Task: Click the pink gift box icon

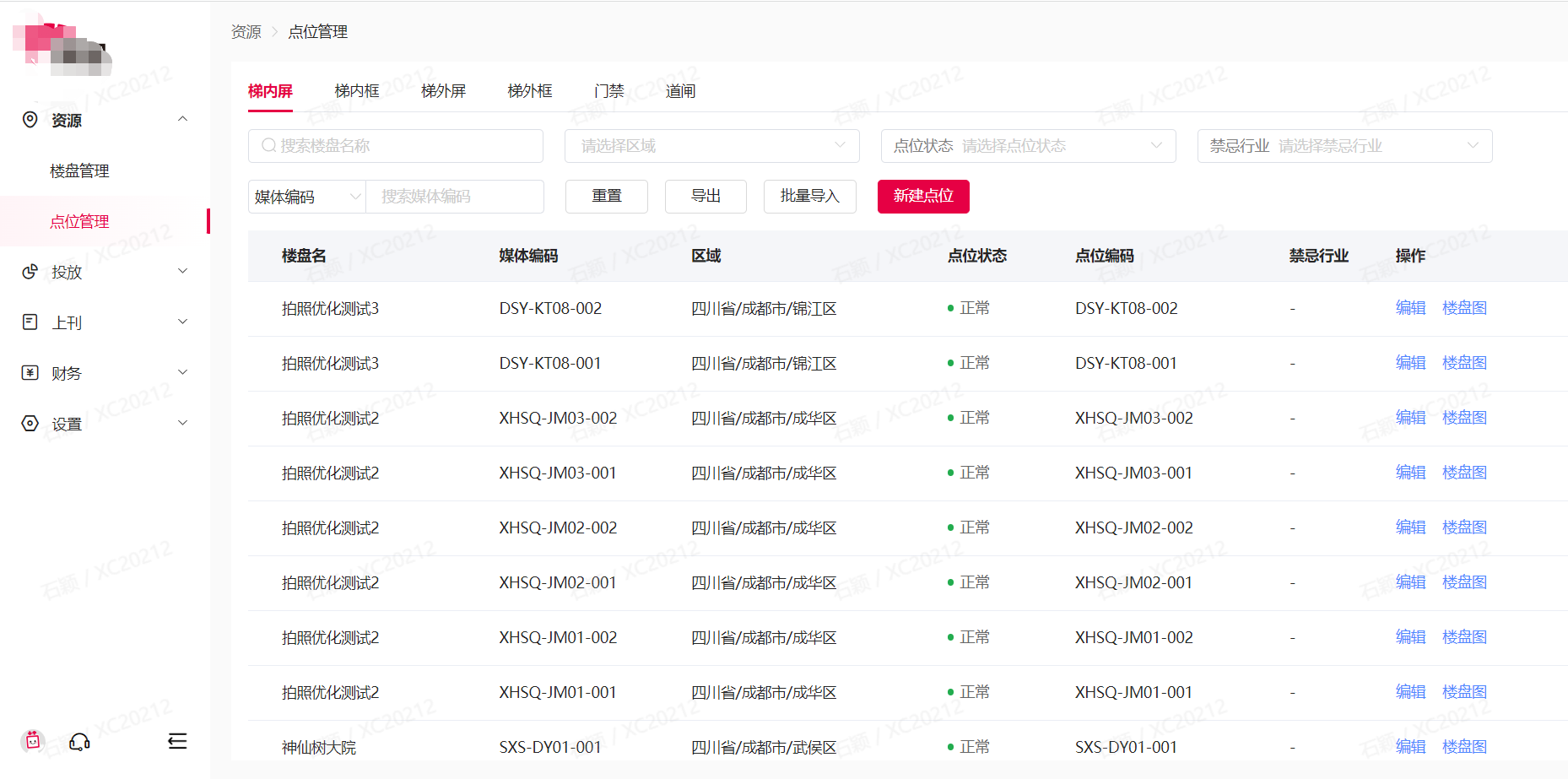Action: pos(33,741)
